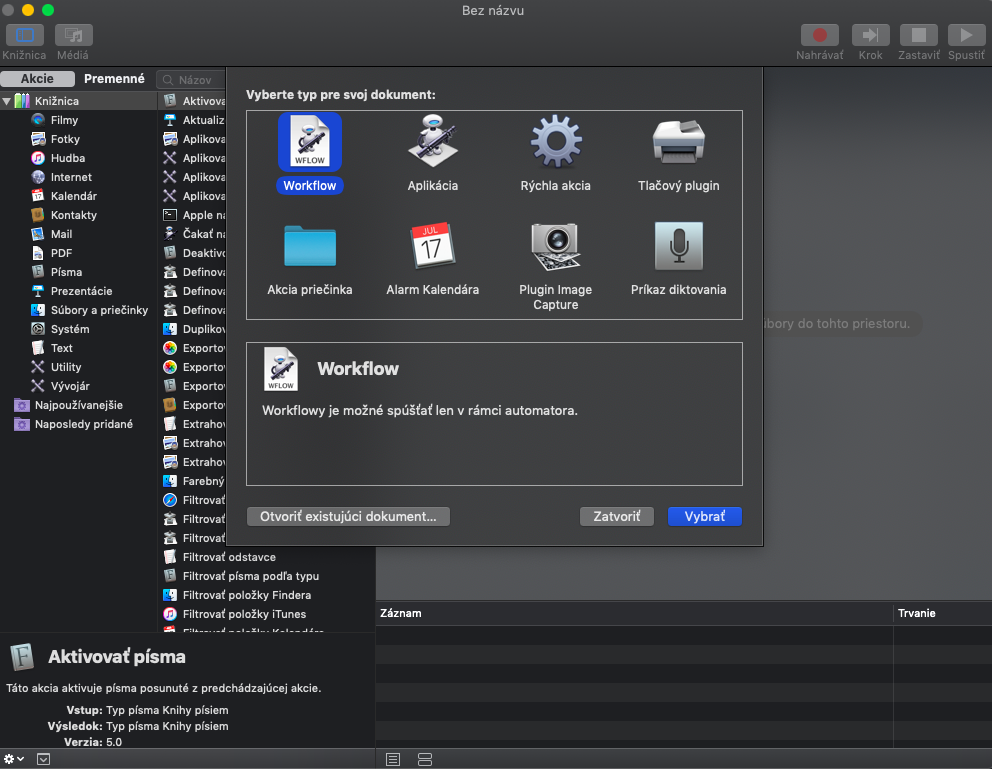
Task: Click Otvoriť existujúci dokument button
Action: 348,517
